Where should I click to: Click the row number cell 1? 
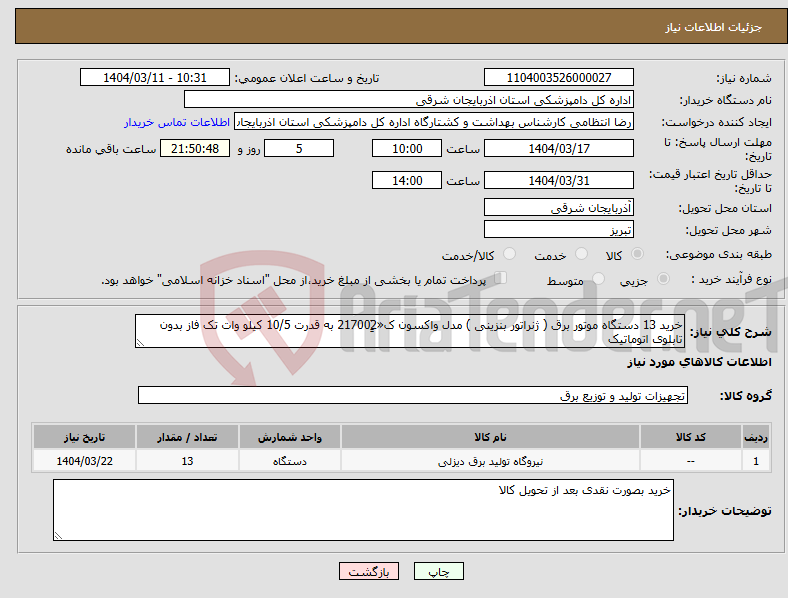(x=756, y=461)
